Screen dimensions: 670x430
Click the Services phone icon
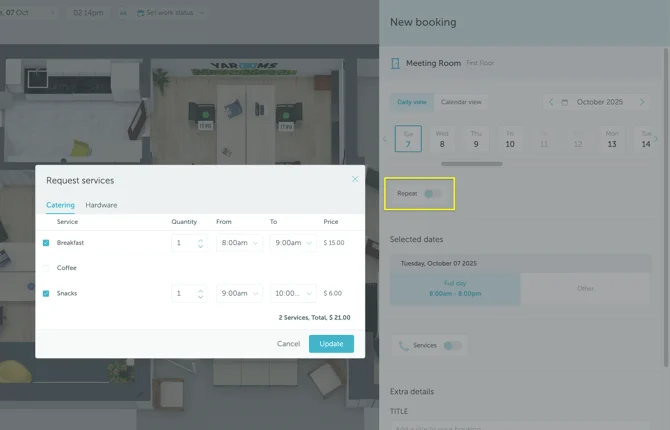(404, 345)
